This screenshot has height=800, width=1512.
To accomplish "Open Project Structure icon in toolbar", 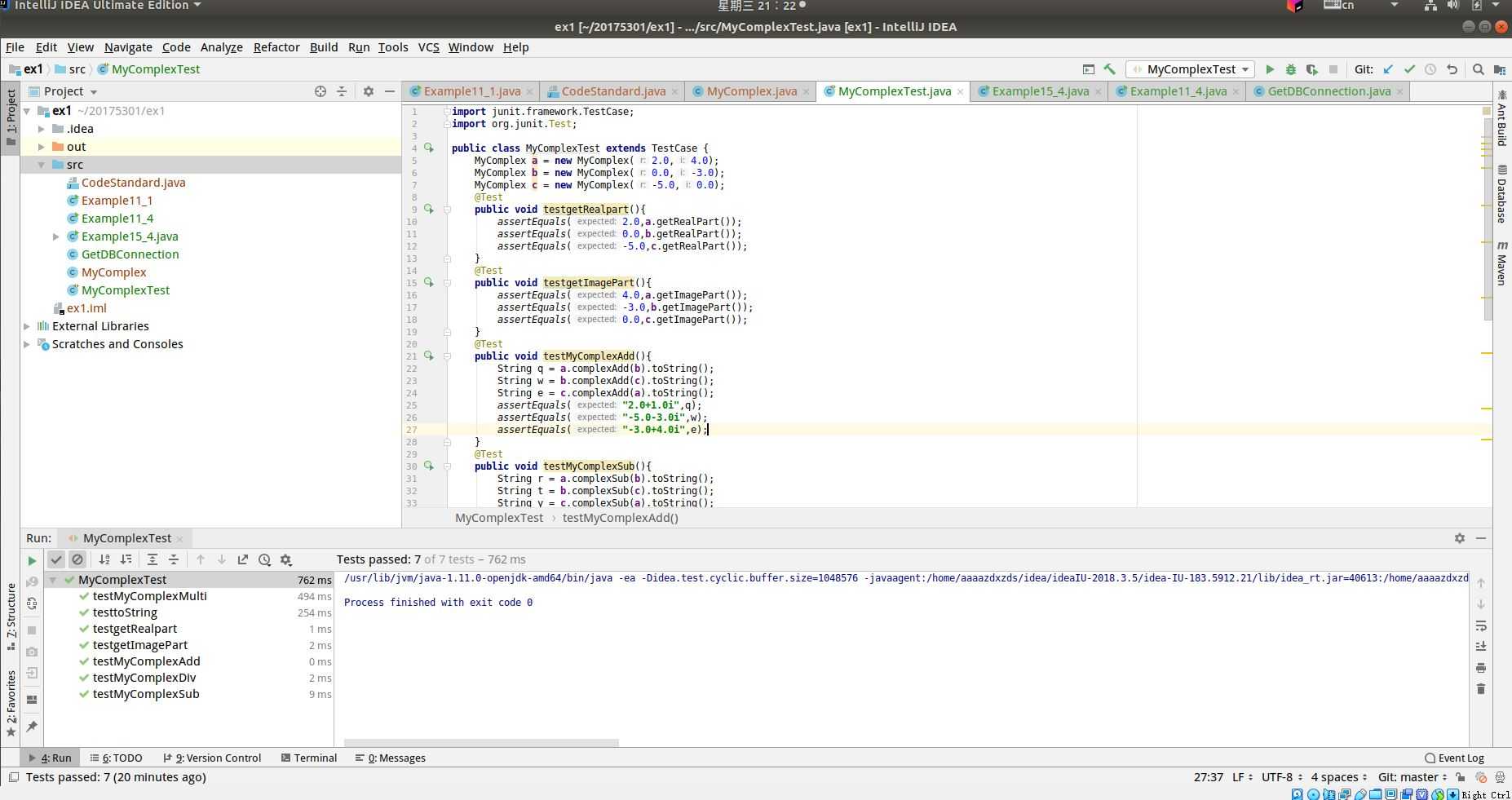I will [1500, 69].
